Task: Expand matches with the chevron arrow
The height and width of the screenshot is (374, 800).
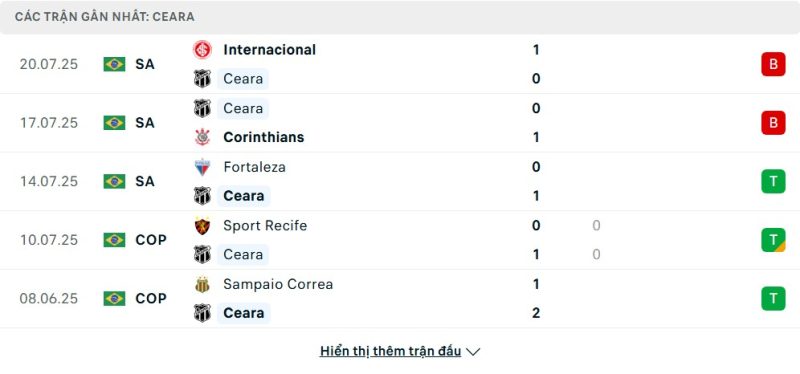Action: [473, 352]
